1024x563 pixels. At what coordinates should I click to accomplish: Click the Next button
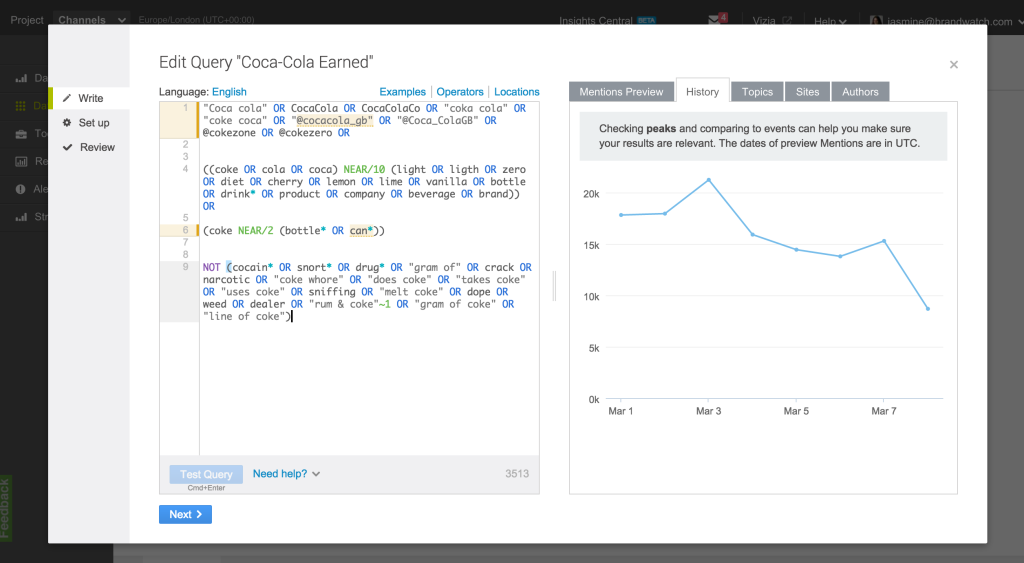(x=185, y=514)
